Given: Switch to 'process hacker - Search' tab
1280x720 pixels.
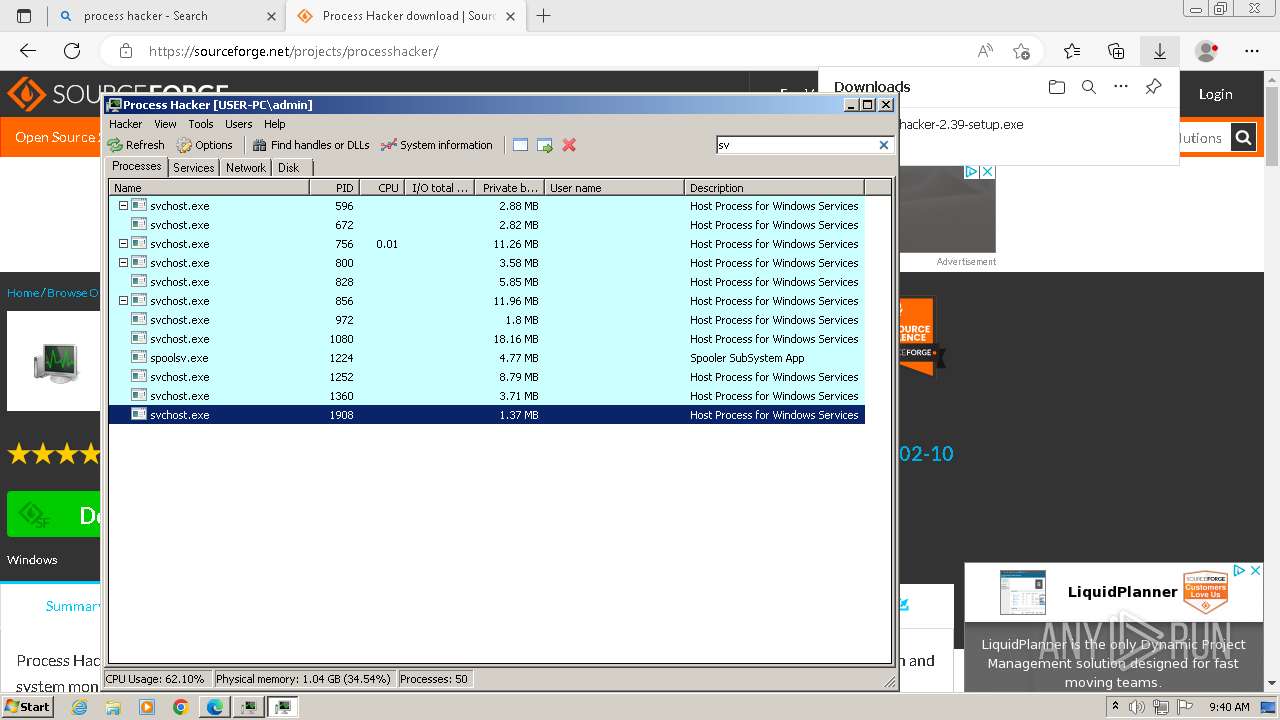Looking at the screenshot, I should (x=166, y=16).
